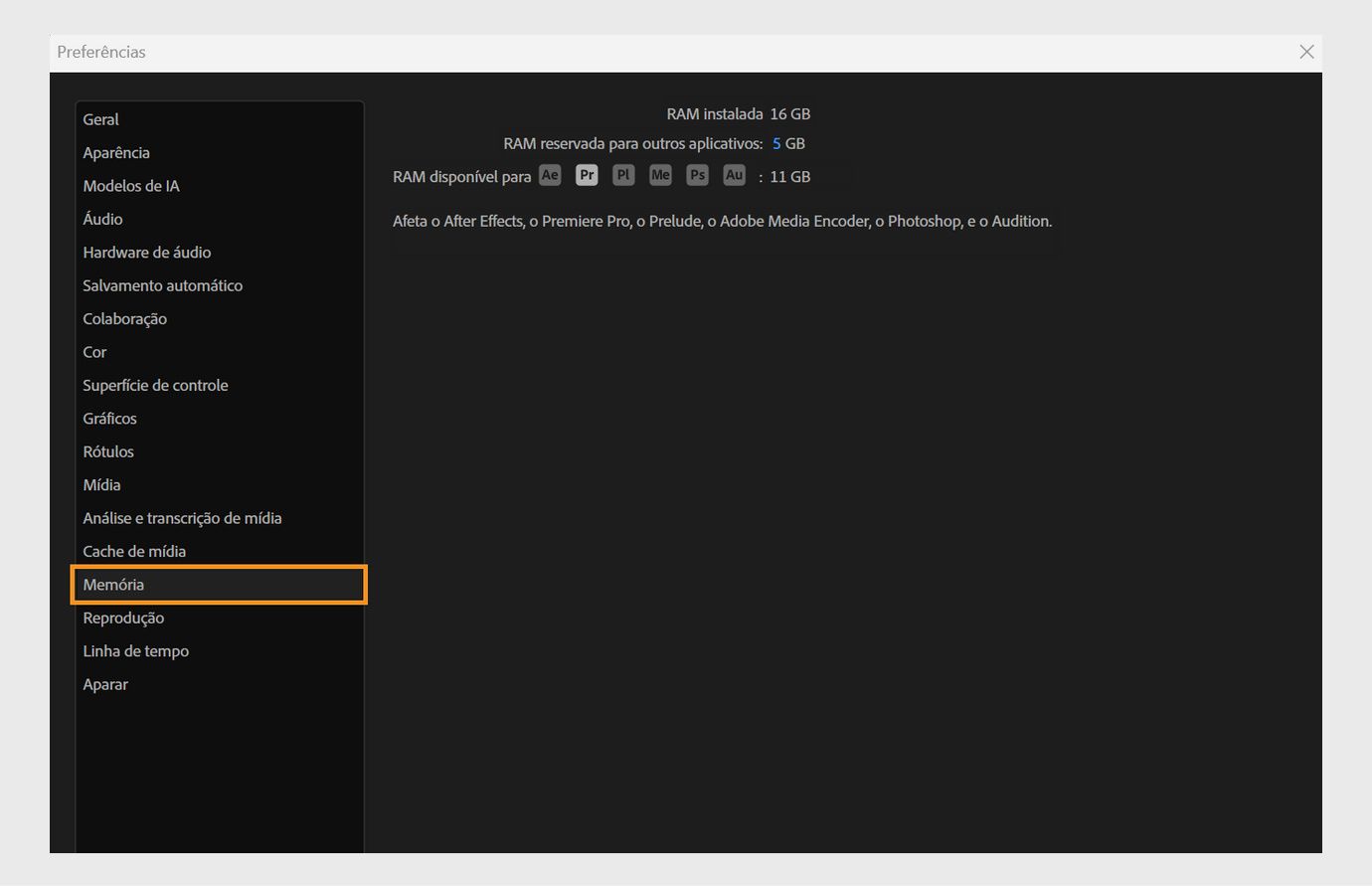
Task: Click the Media Encoder (Me) app icon
Action: coord(660,174)
